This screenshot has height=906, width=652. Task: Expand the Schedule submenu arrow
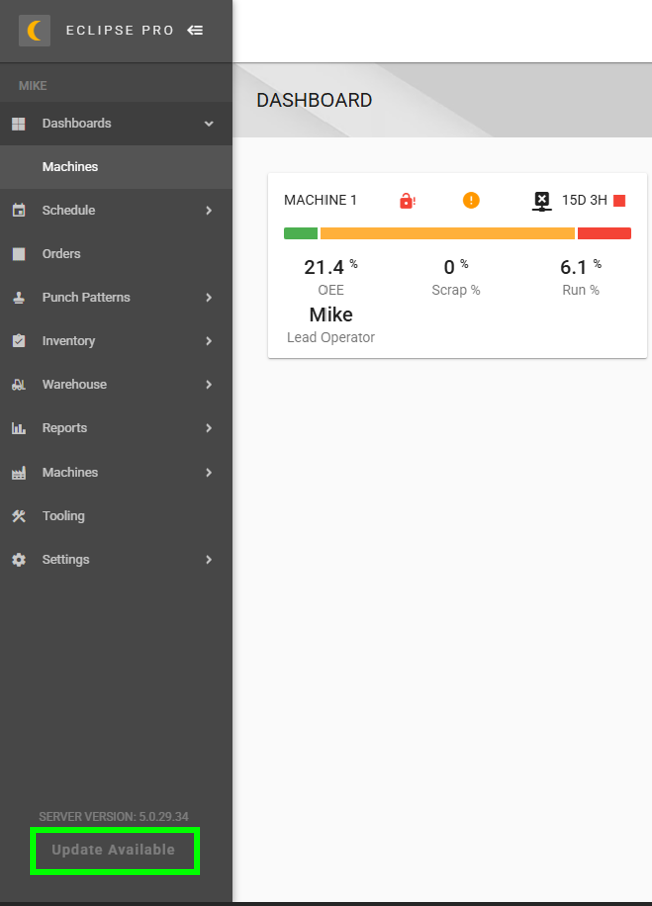[x=209, y=210]
